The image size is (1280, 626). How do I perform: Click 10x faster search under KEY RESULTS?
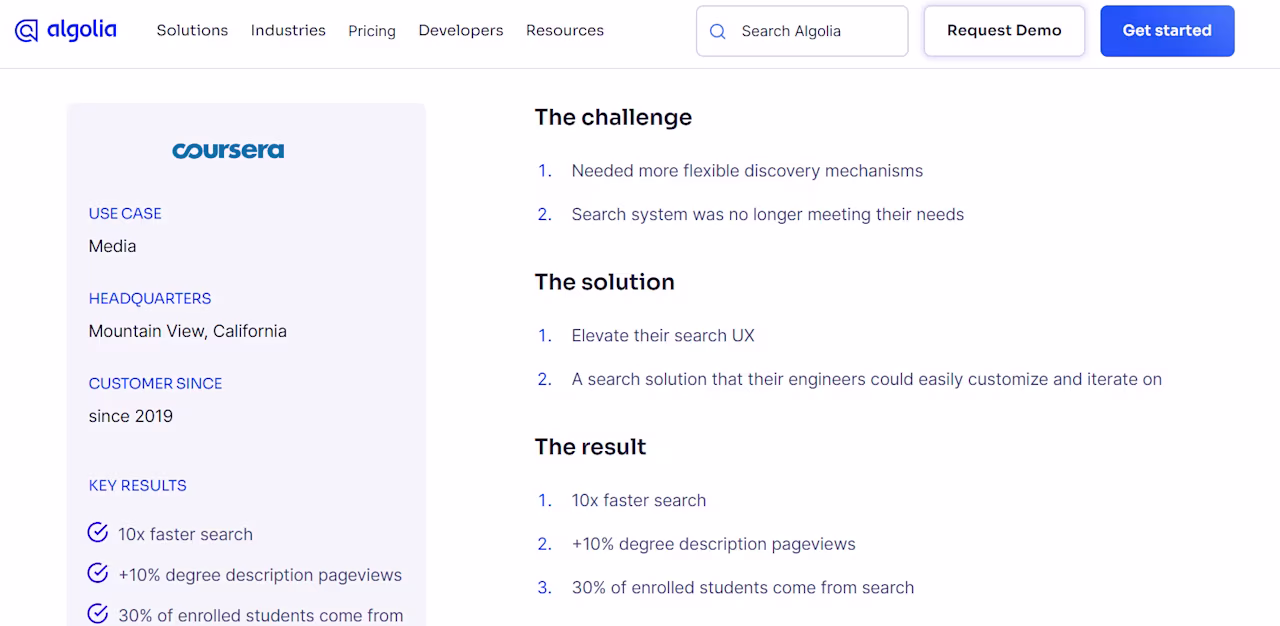186,534
